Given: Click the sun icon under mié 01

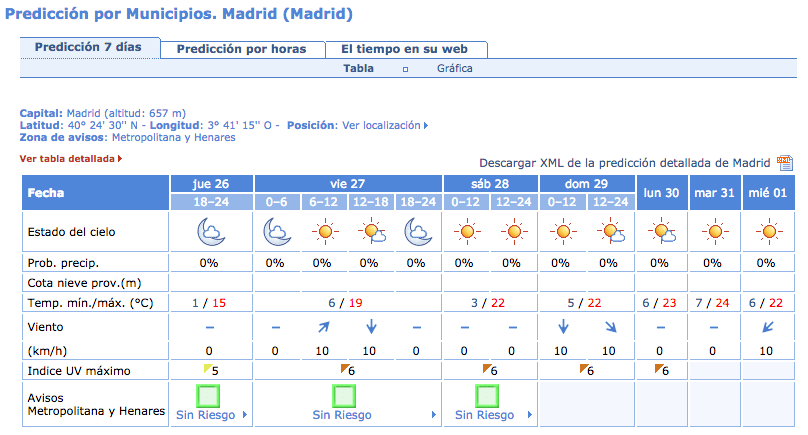Looking at the screenshot, I should point(769,231).
